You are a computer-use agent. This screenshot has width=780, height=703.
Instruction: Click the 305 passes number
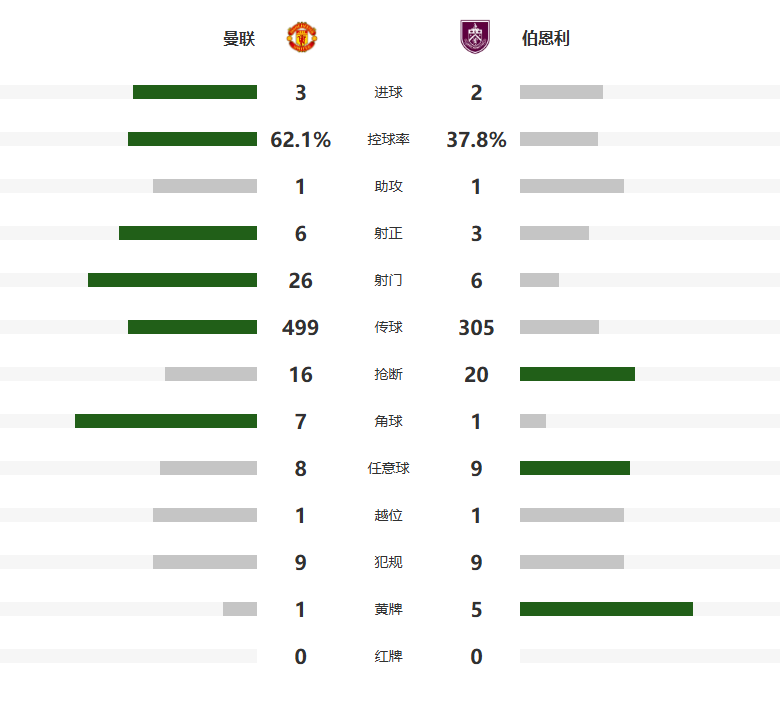476,327
